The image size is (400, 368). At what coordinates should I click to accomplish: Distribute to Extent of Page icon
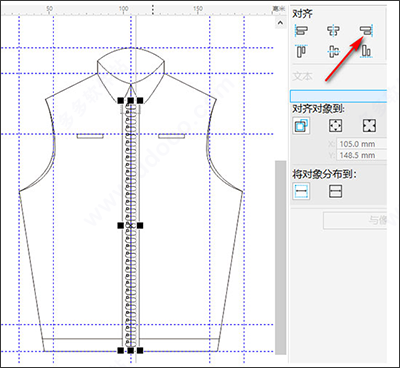335,191
